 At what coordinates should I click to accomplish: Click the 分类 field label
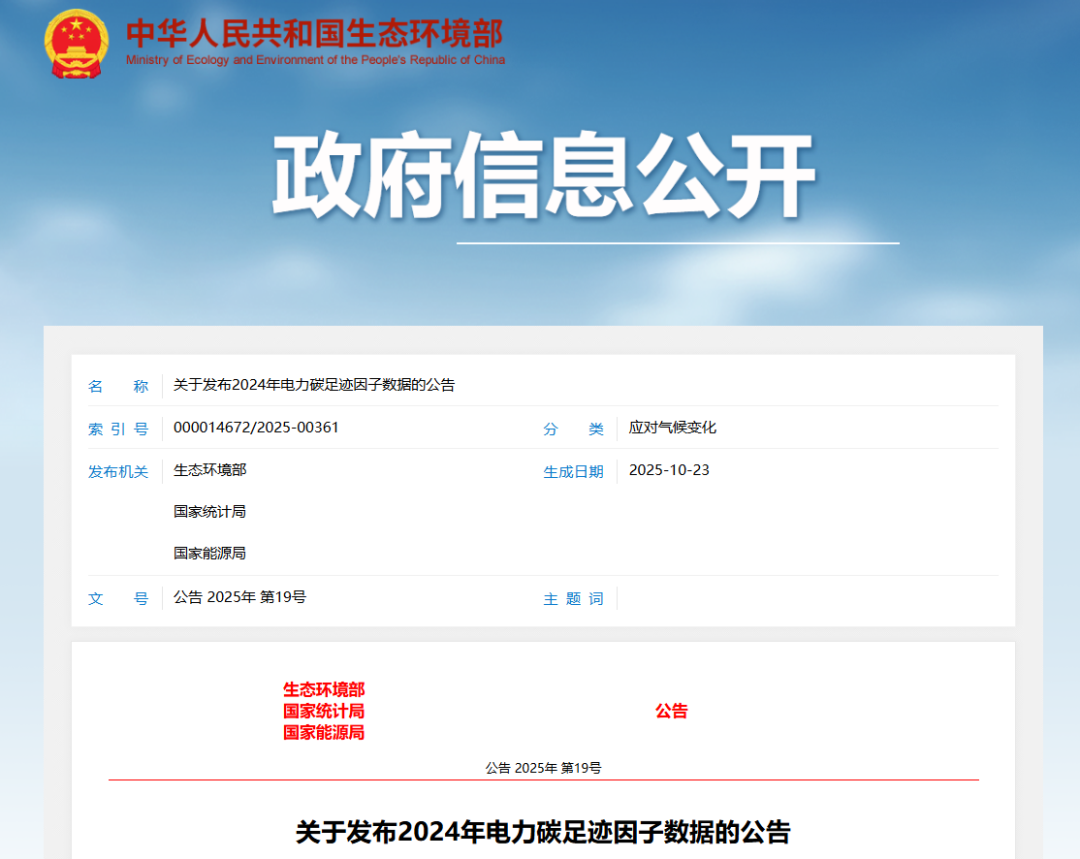[573, 429]
